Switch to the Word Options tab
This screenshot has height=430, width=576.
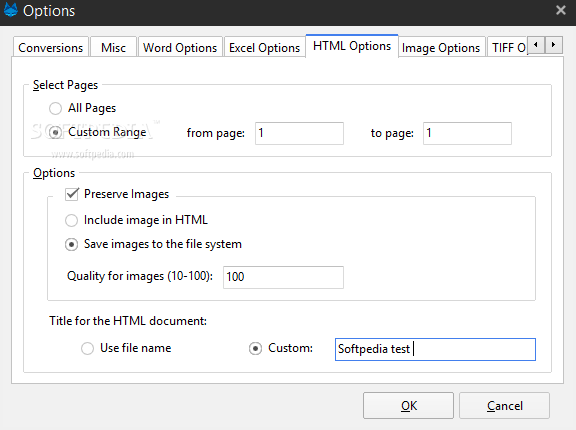180,47
